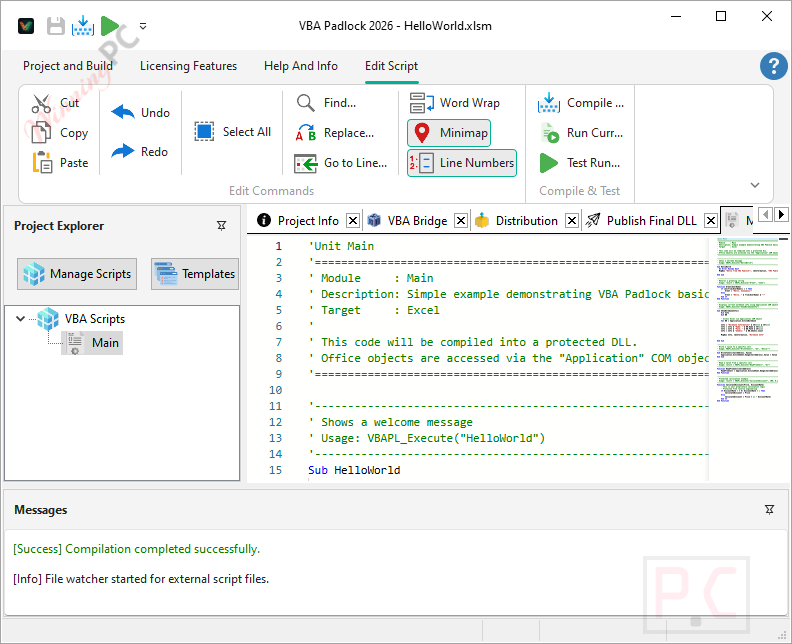Screen dimensions: 792x644
Task: Open the Find dialog
Action: 326,103
